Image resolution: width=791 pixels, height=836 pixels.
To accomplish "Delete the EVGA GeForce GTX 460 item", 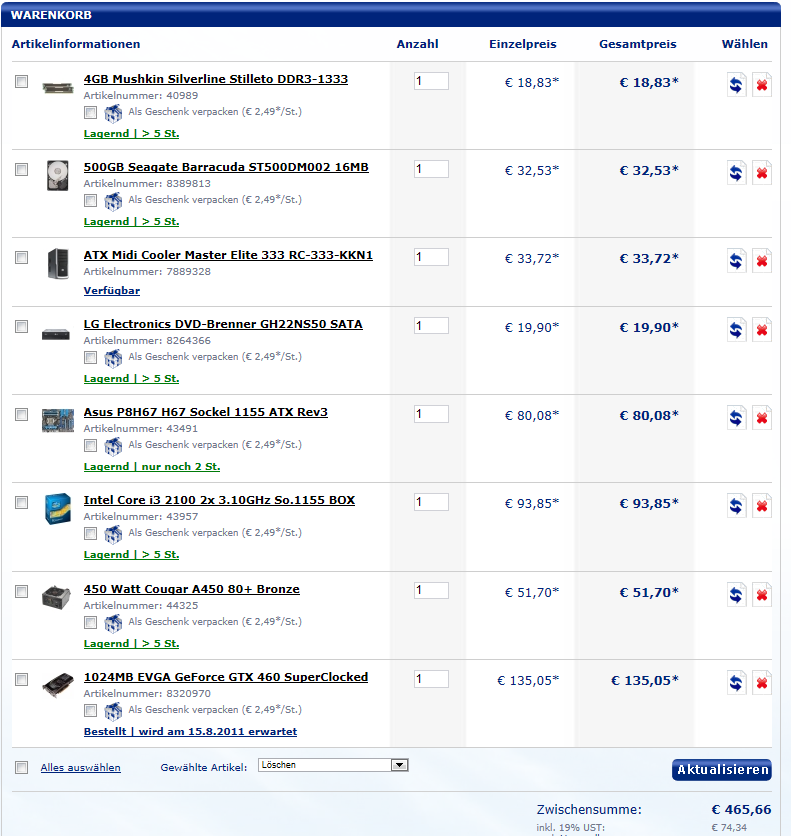I will click(x=762, y=682).
